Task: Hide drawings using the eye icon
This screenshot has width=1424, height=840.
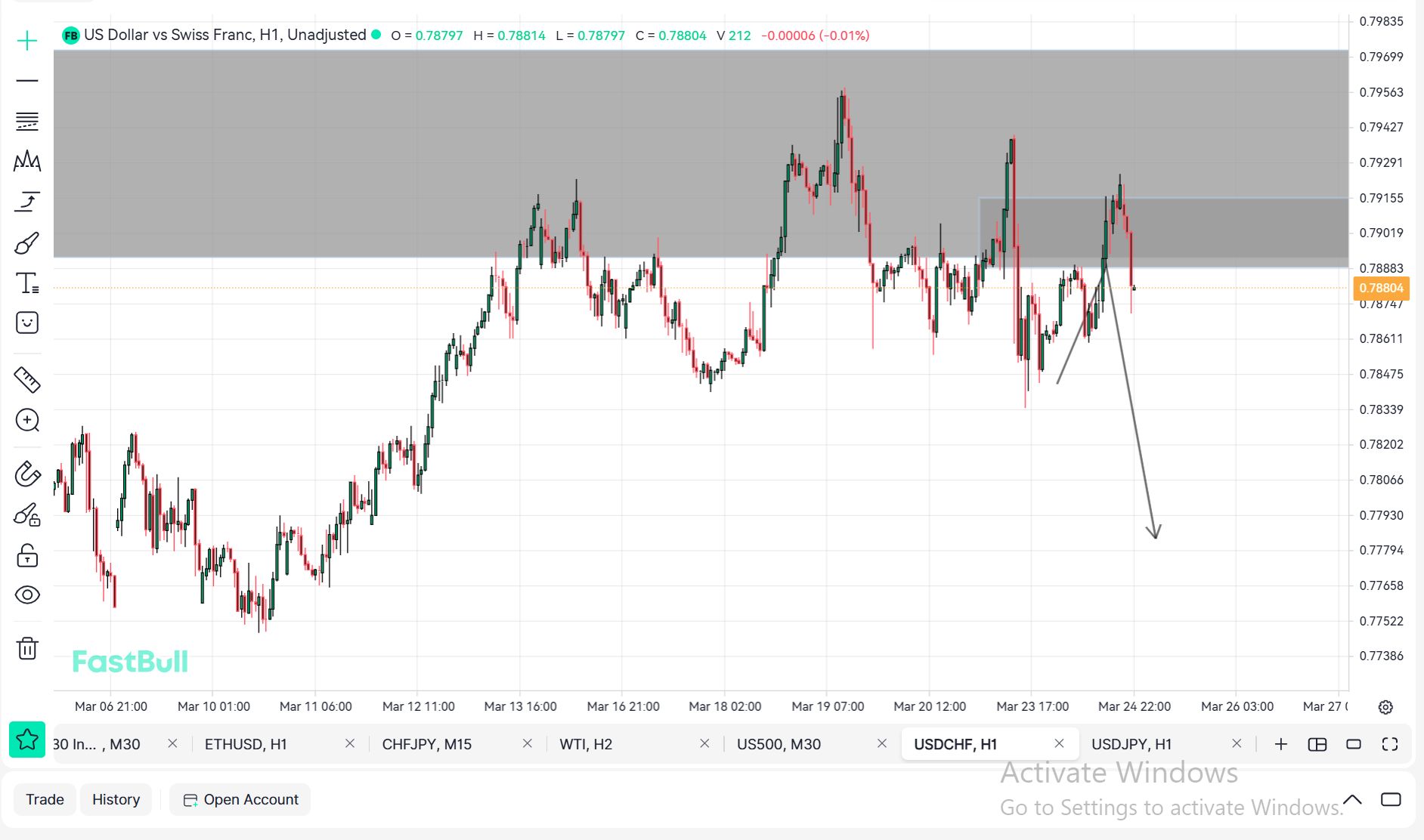Action: (27, 595)
